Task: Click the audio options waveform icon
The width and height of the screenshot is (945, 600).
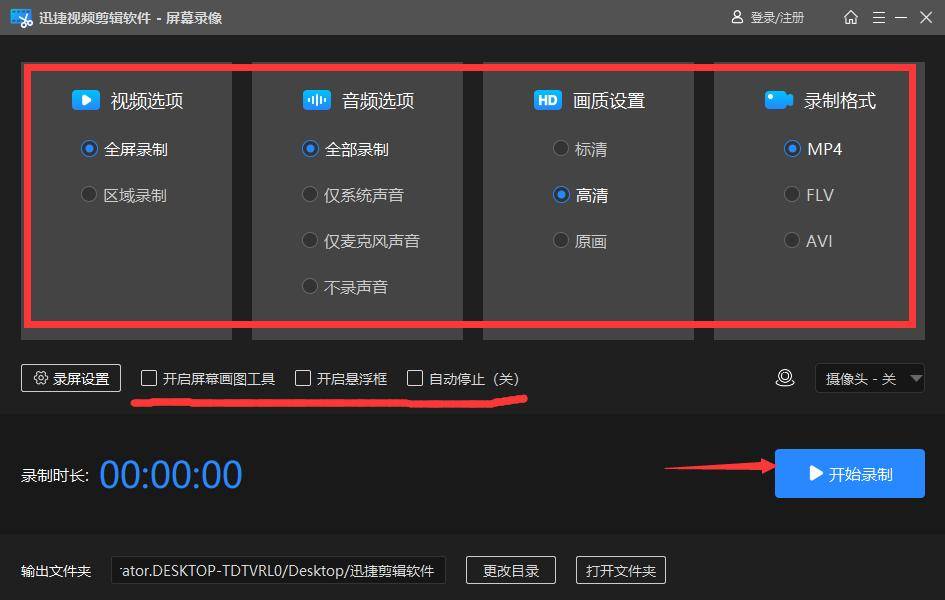Action: [316, 100]
